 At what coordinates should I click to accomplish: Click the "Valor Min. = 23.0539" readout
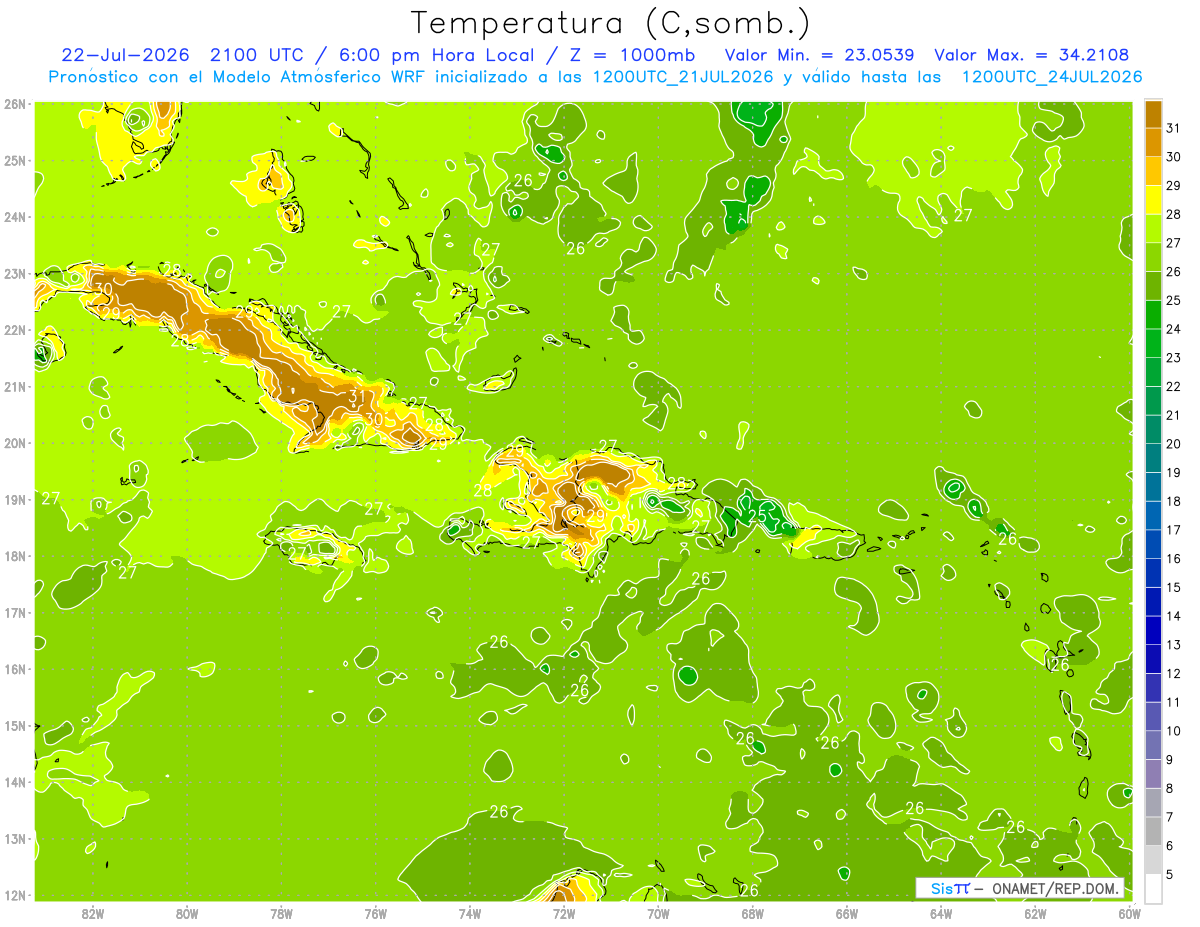(x=820, y=55)
